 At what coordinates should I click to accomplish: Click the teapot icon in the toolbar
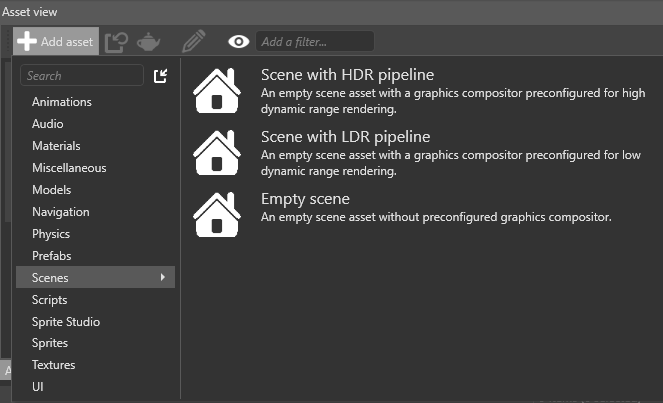[149, 41]
